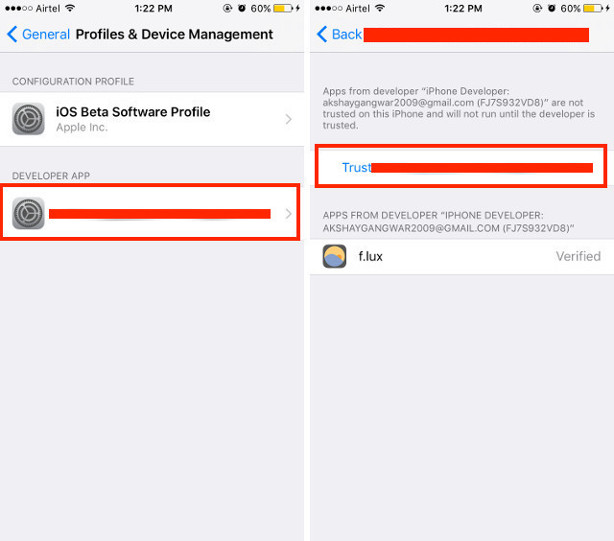Tap the back chevron next to General

point(12,34)
